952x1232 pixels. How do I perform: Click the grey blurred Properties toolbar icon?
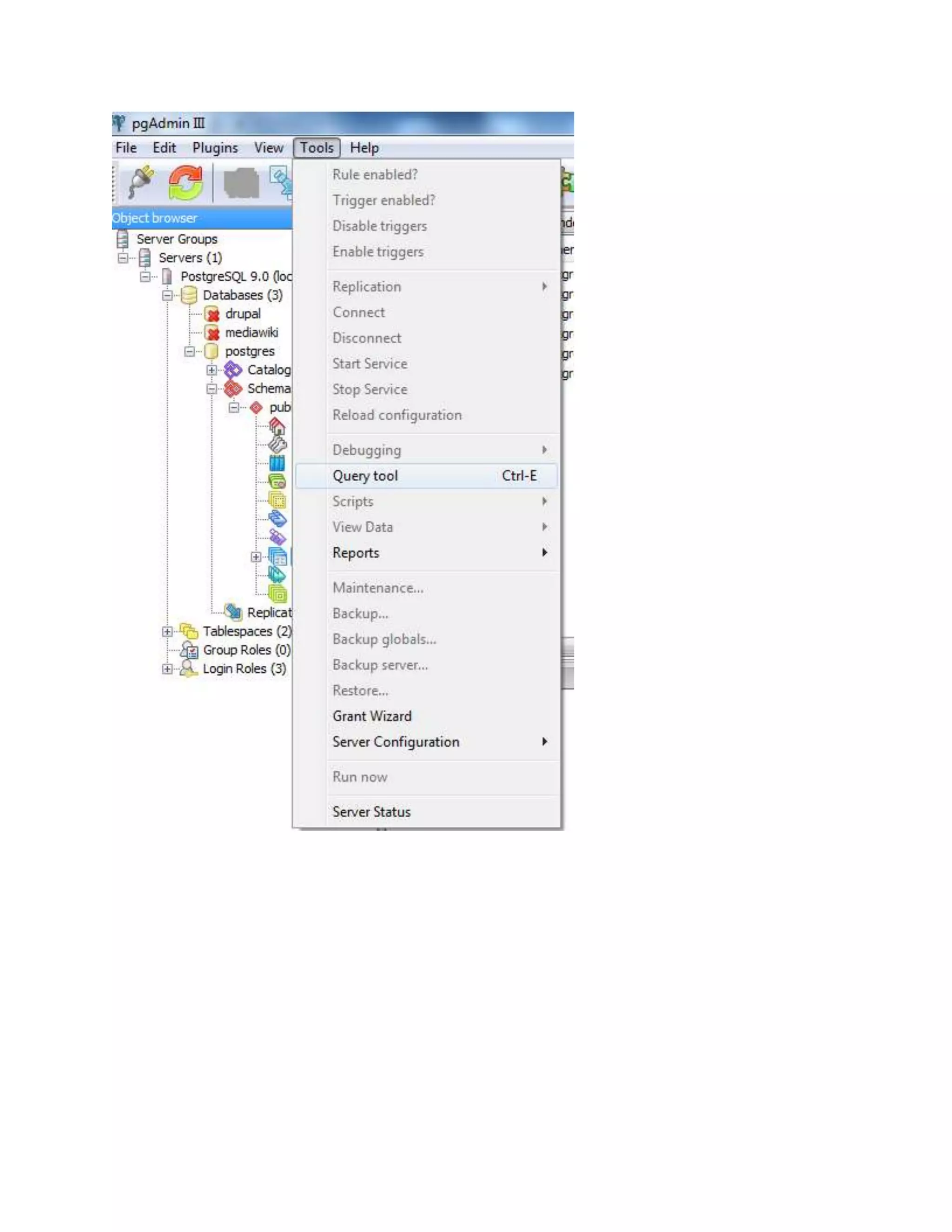(241, 183)
